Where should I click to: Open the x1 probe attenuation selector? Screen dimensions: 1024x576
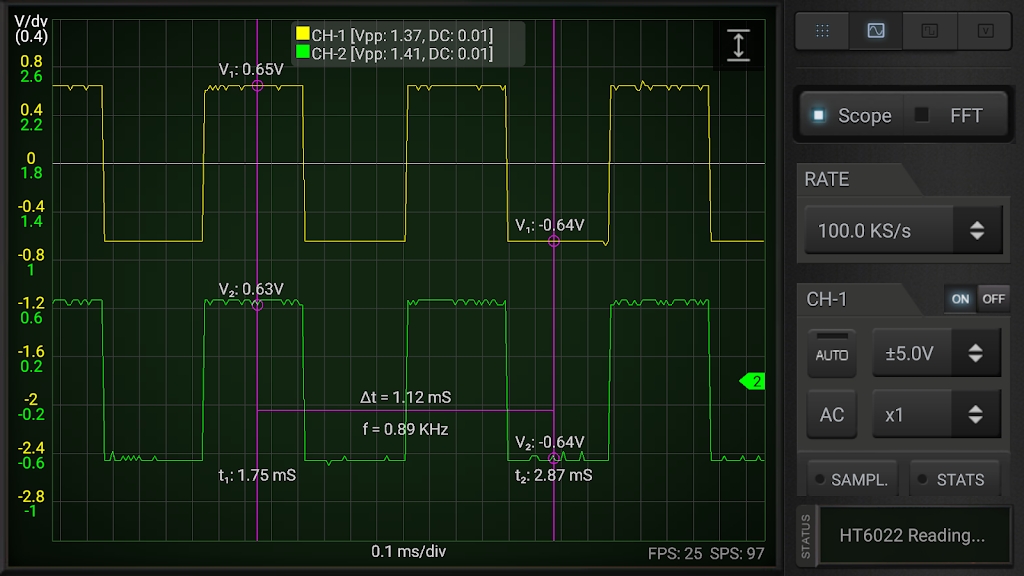click(x=936, y=415)
